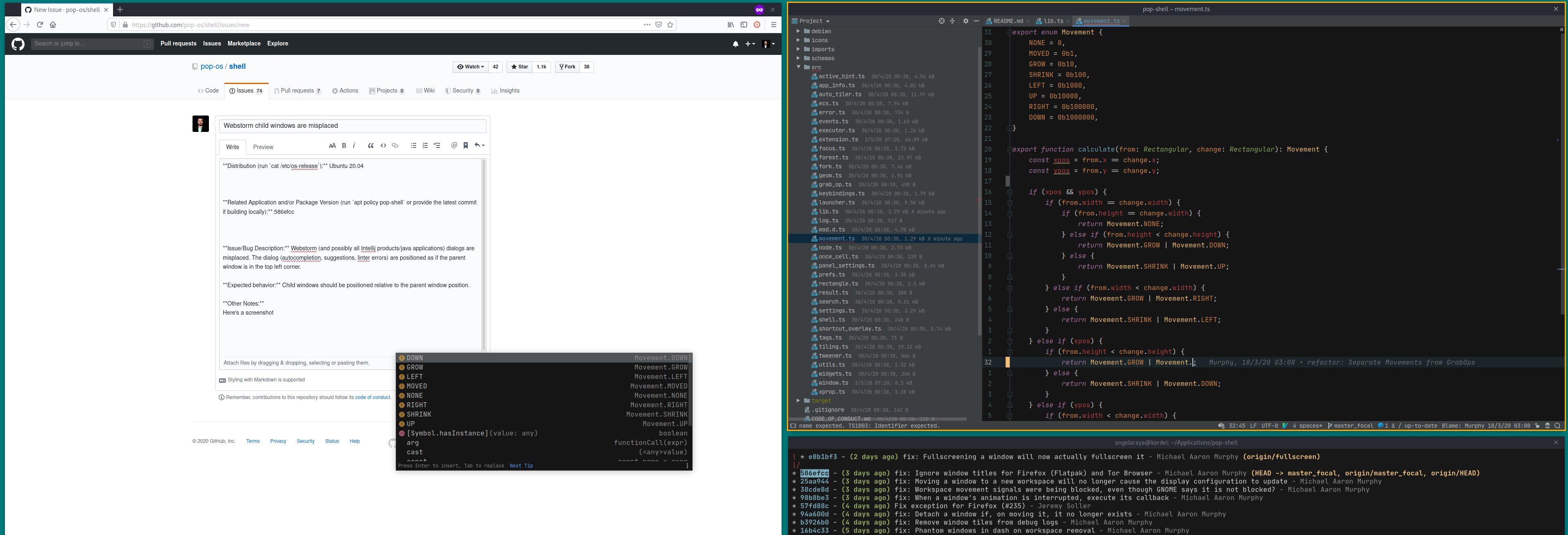Open the Watch dropdown on GitHub
Screen dimensions: 1568x535
pyautogui.click(x=471, y=67)
